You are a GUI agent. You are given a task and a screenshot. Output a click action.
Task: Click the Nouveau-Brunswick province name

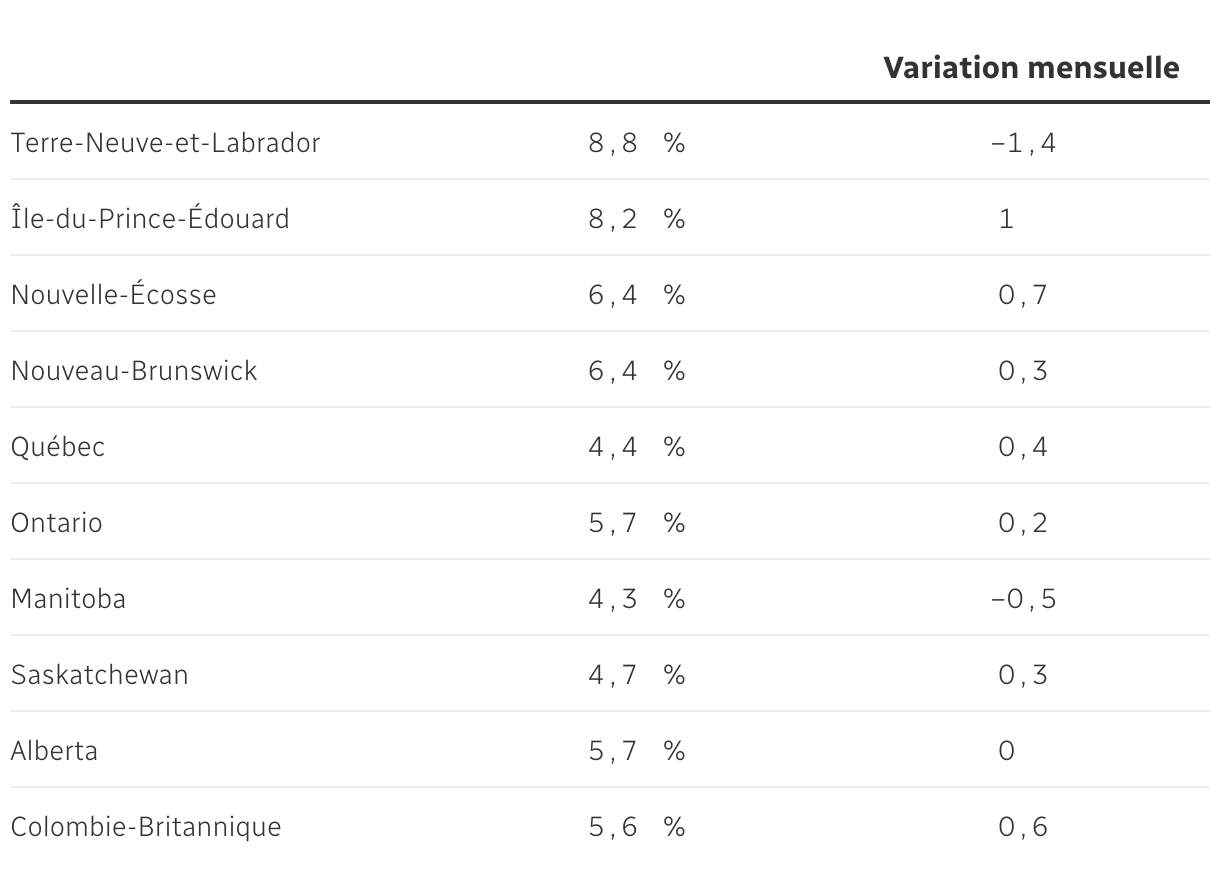click(x=134, y=371)
